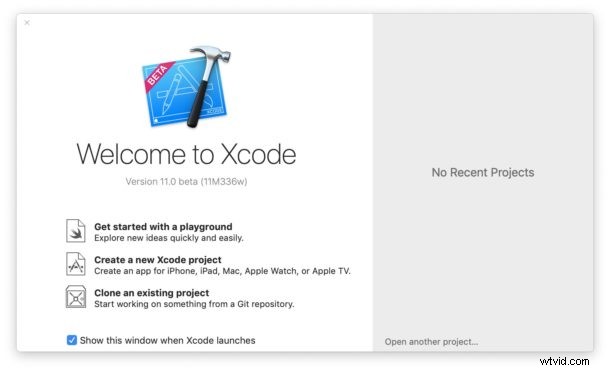Click 'Start working on something from a Git repository'

[x=194, y=304]
